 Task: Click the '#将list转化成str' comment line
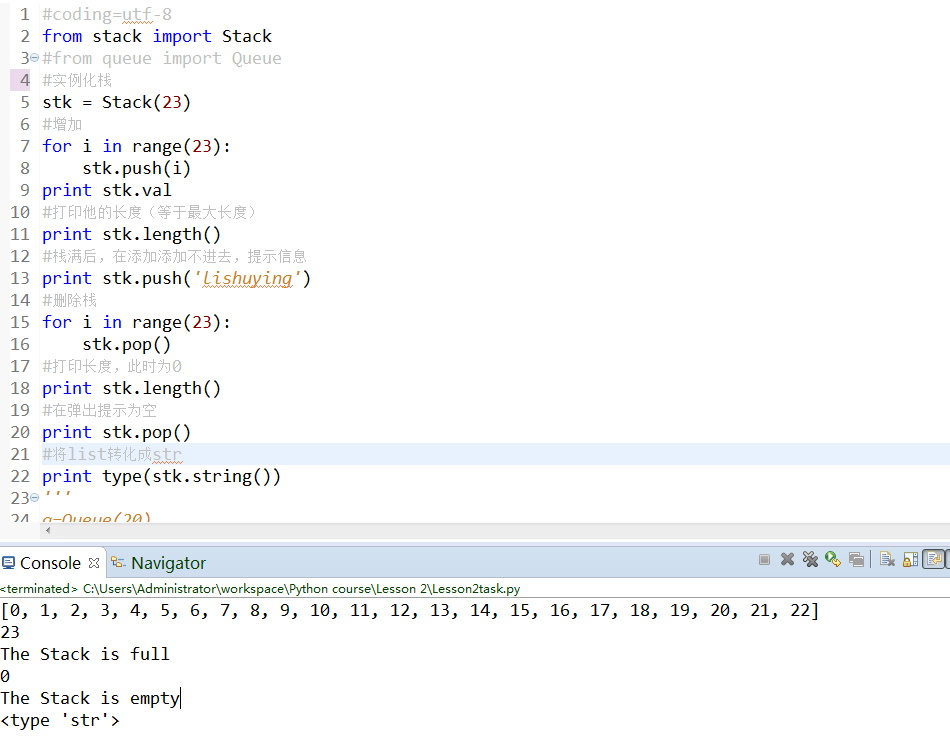point(112,454)
